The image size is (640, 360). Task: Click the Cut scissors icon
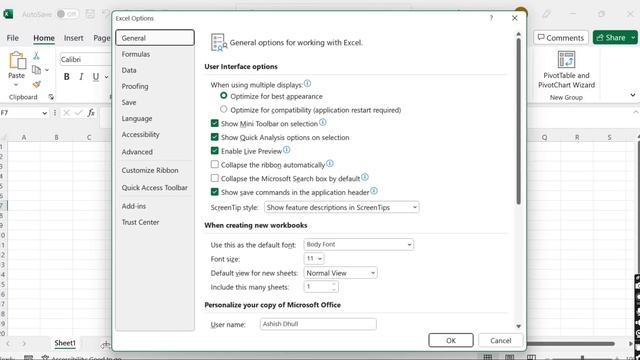pyautogui.click(x=36, y=56)
